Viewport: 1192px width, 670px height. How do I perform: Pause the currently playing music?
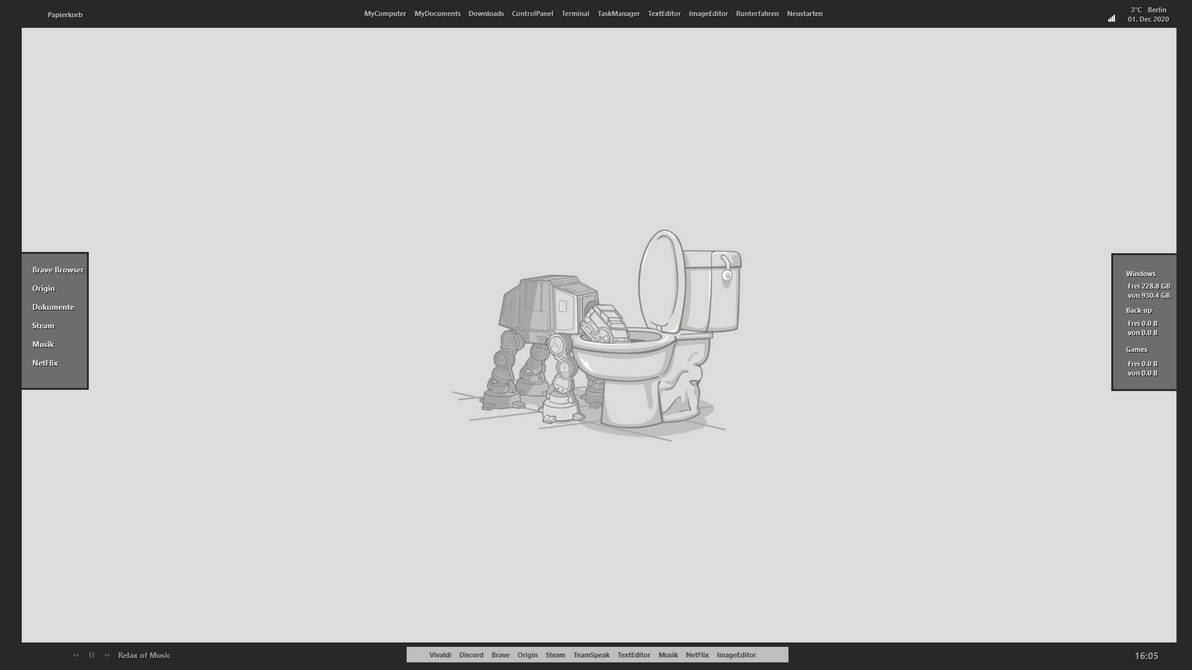tap(90, 653)
